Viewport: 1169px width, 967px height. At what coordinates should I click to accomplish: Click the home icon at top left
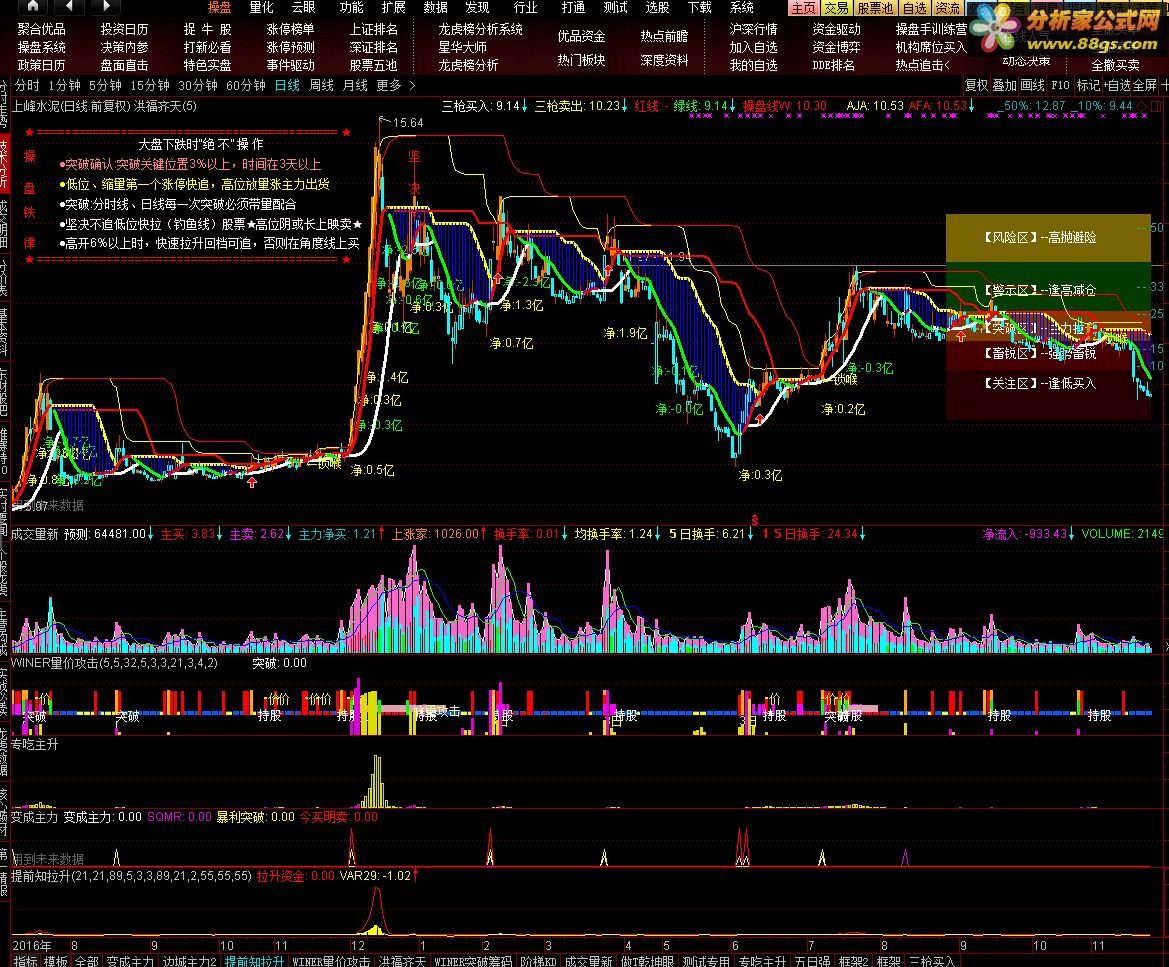click(x=32, y=7)
